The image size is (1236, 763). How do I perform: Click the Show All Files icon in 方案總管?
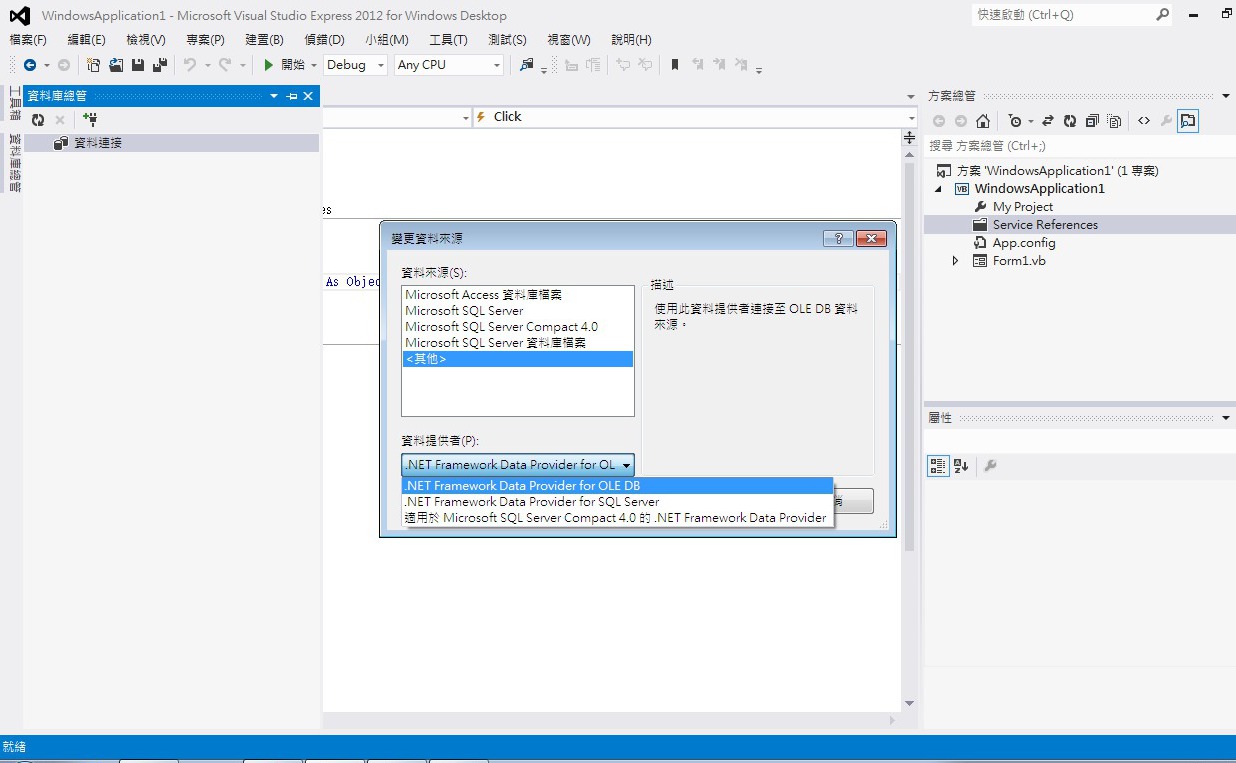pyautogui.click(x=1113, y=121)
